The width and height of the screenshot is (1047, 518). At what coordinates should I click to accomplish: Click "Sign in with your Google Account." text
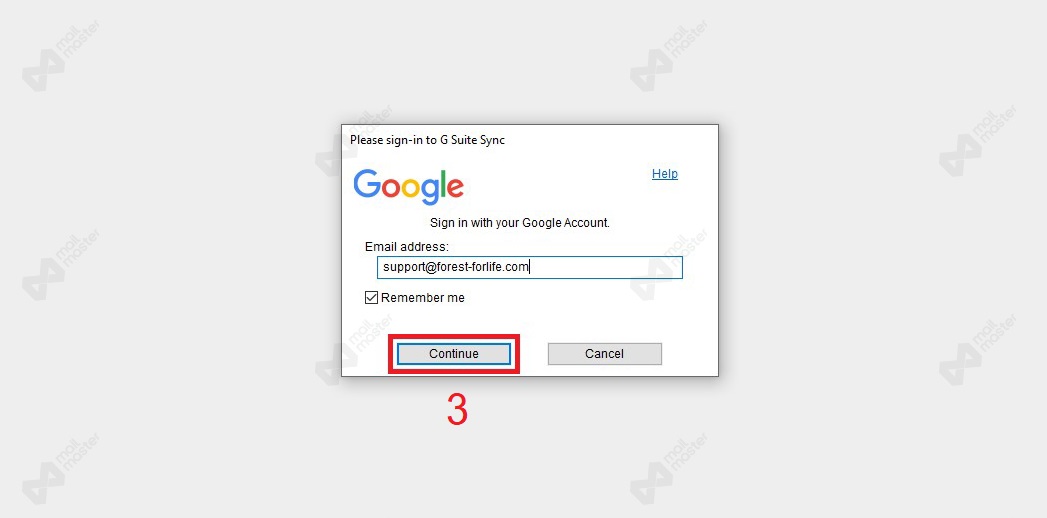(x=520, y=223)
